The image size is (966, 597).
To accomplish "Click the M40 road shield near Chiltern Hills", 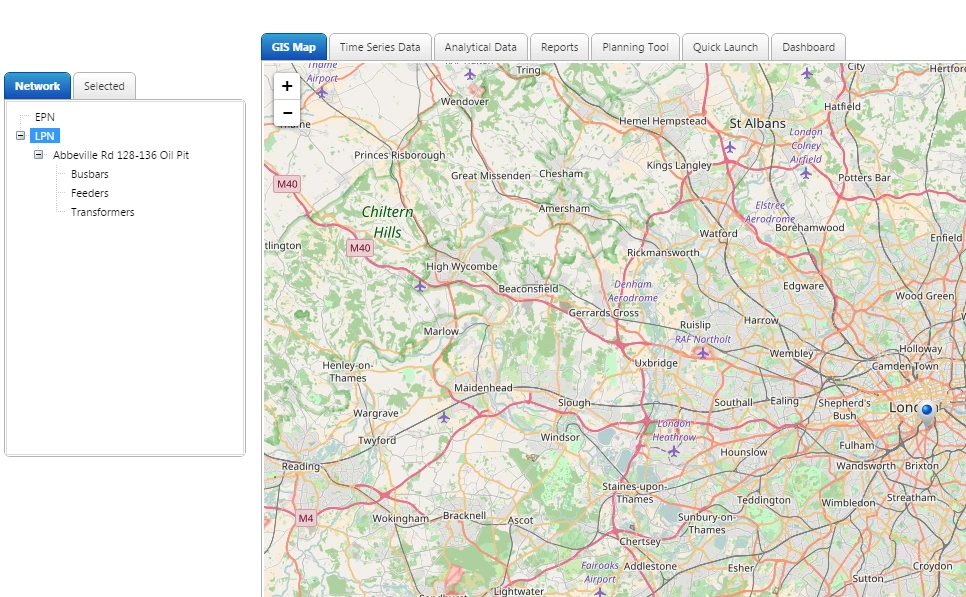I will (x=360, y=248).
